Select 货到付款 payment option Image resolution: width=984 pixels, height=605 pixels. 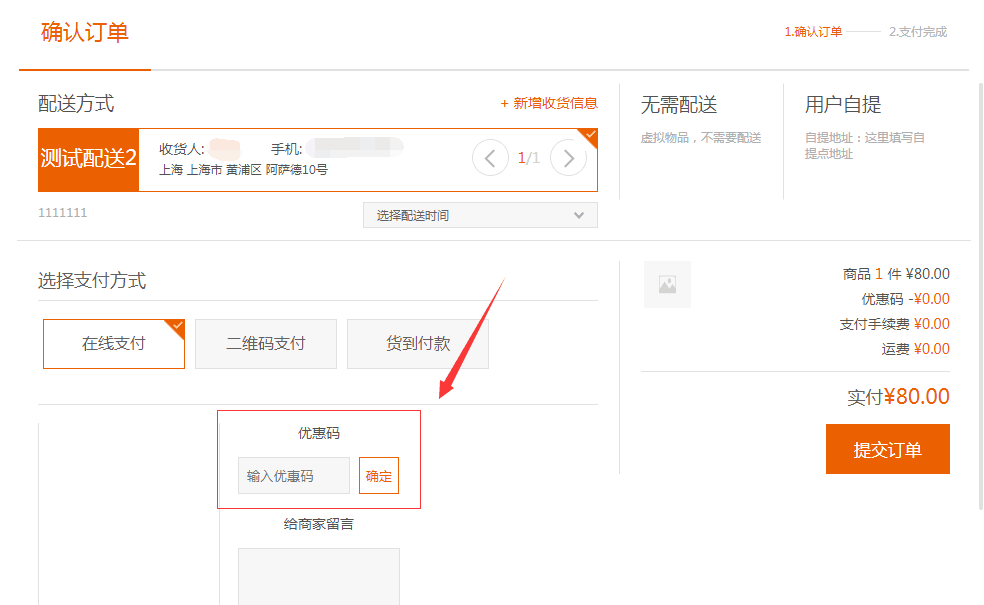click(x=417, y=344)
